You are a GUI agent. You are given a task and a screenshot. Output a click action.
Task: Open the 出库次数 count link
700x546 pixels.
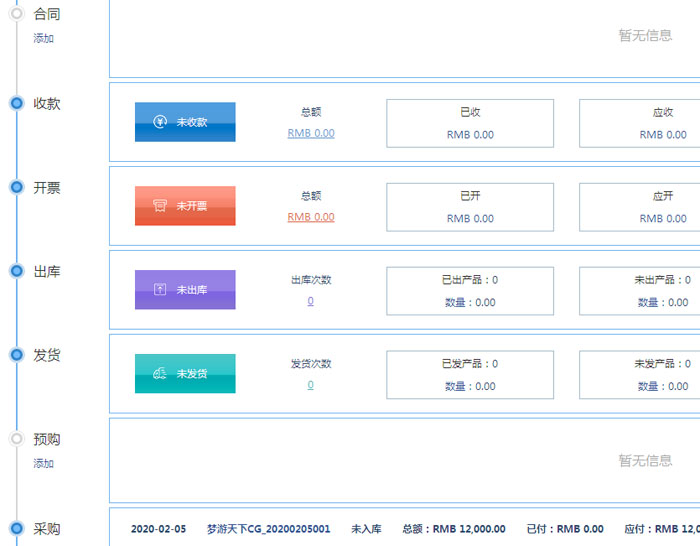[x=310, y=301]
